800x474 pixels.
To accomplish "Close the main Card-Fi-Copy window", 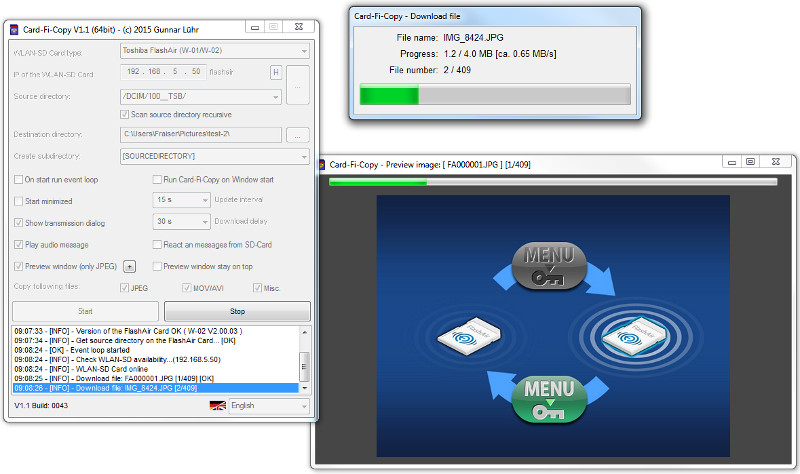I will pyautogui.click(x=298, y=27).
